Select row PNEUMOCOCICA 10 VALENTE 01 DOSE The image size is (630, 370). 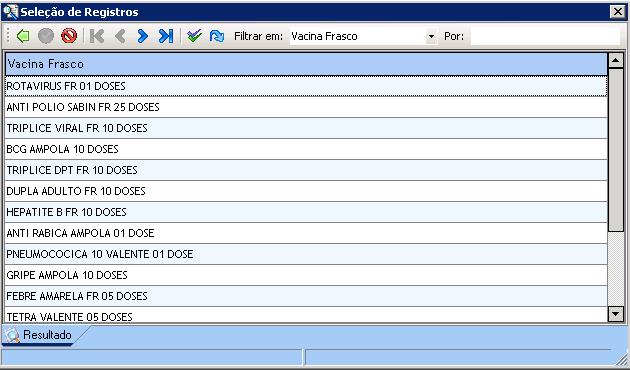click(306, 254)
